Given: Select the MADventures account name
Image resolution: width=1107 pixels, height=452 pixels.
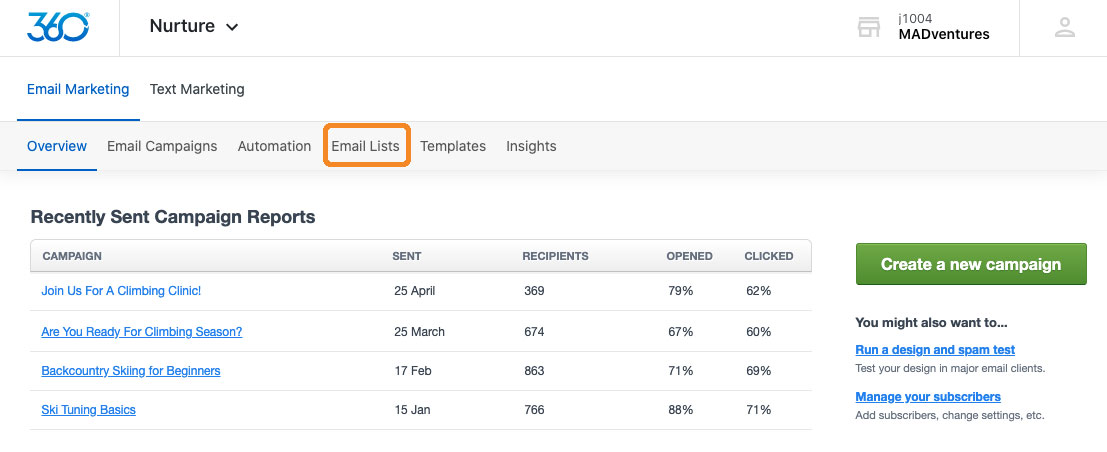Looking at the screenshot, I should click(x=944, y=34).
